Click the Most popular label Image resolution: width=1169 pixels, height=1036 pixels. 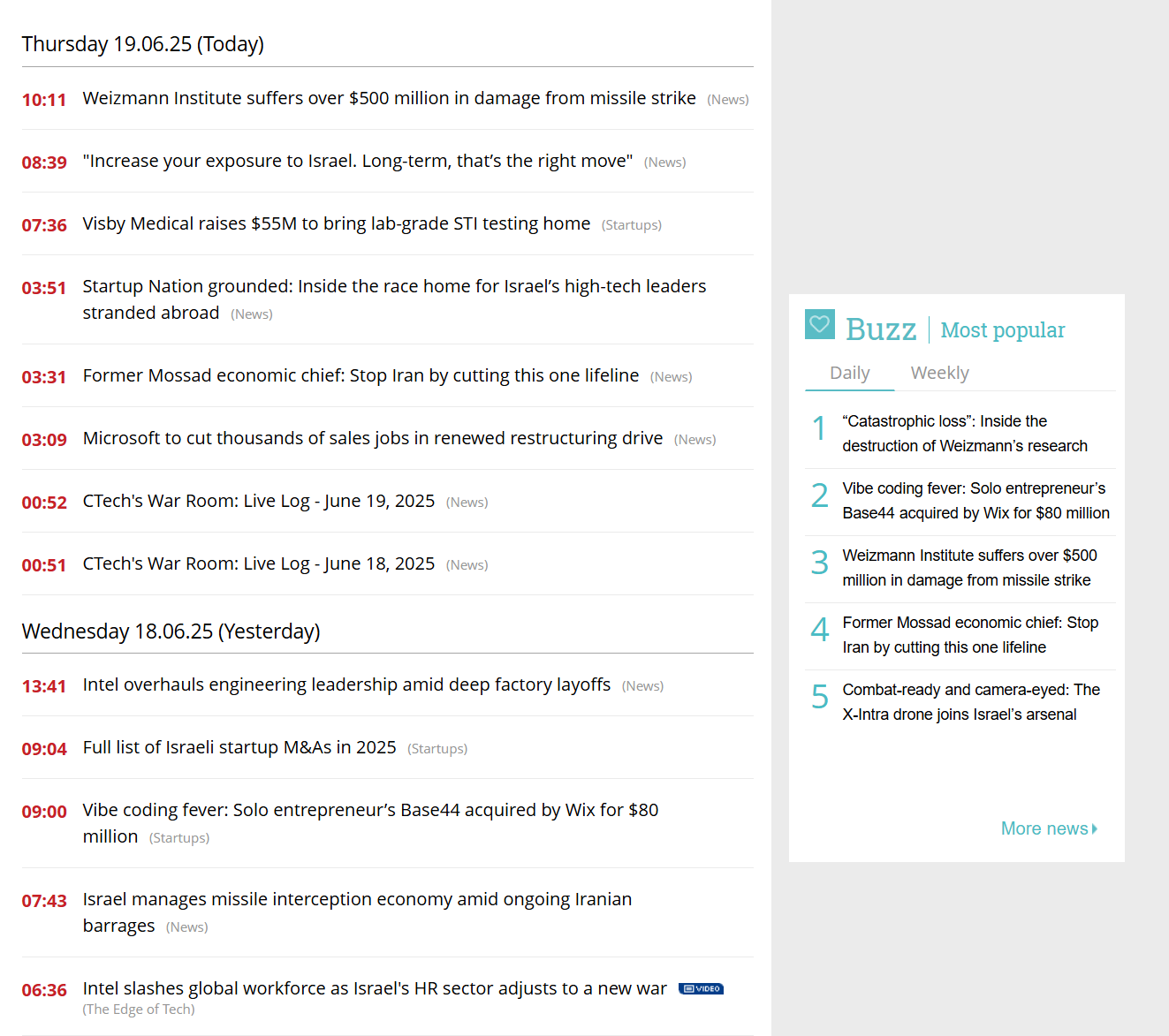tap(1002, 330)
